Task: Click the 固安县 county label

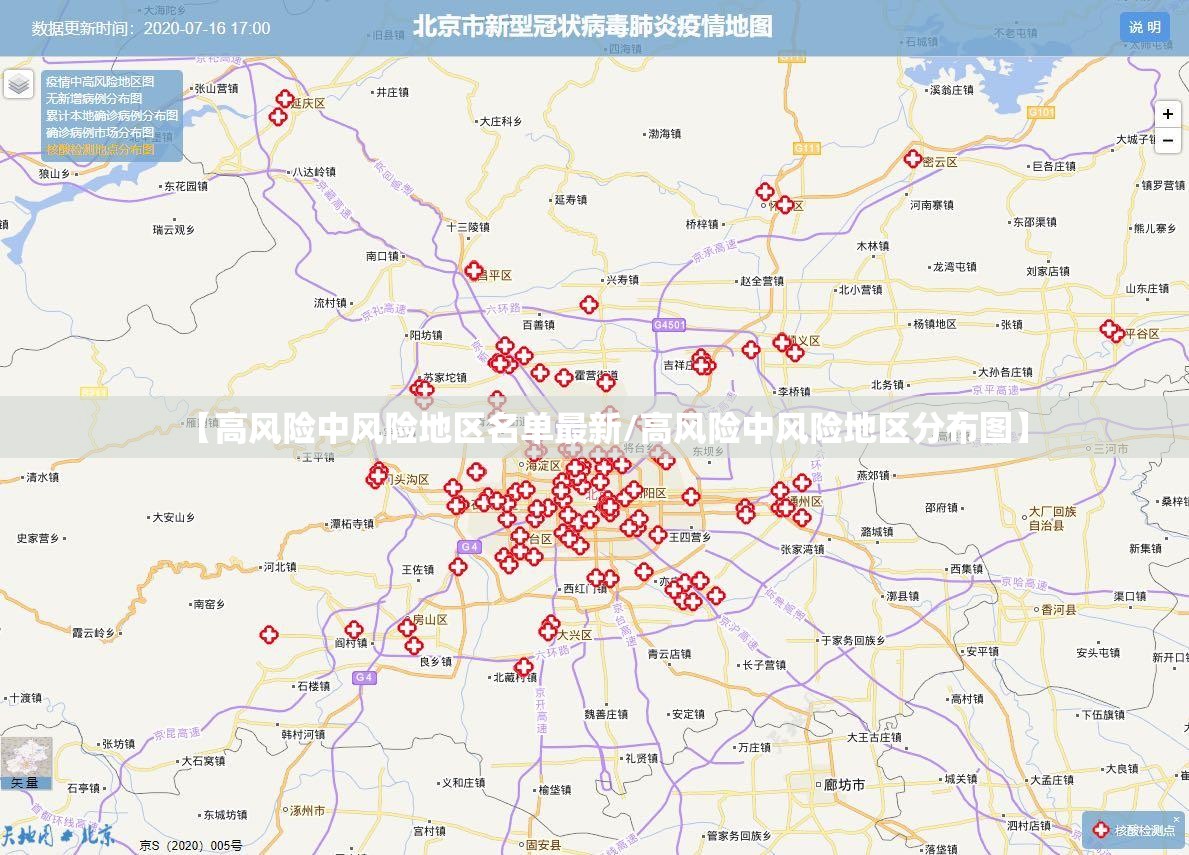Action: (544, 844)
